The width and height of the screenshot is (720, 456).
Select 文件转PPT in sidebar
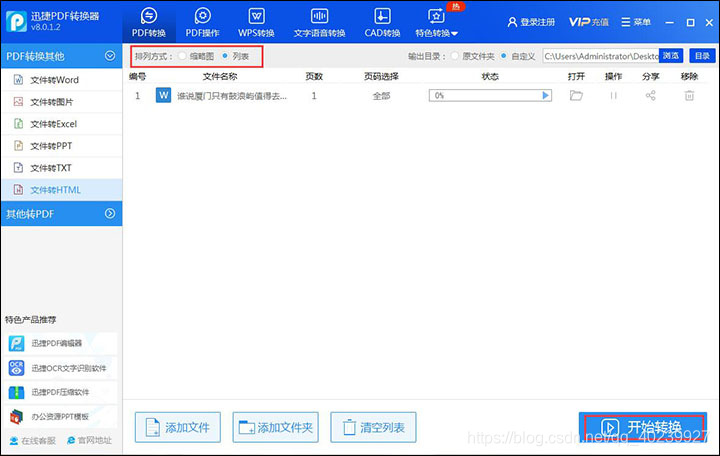(62, 146)
